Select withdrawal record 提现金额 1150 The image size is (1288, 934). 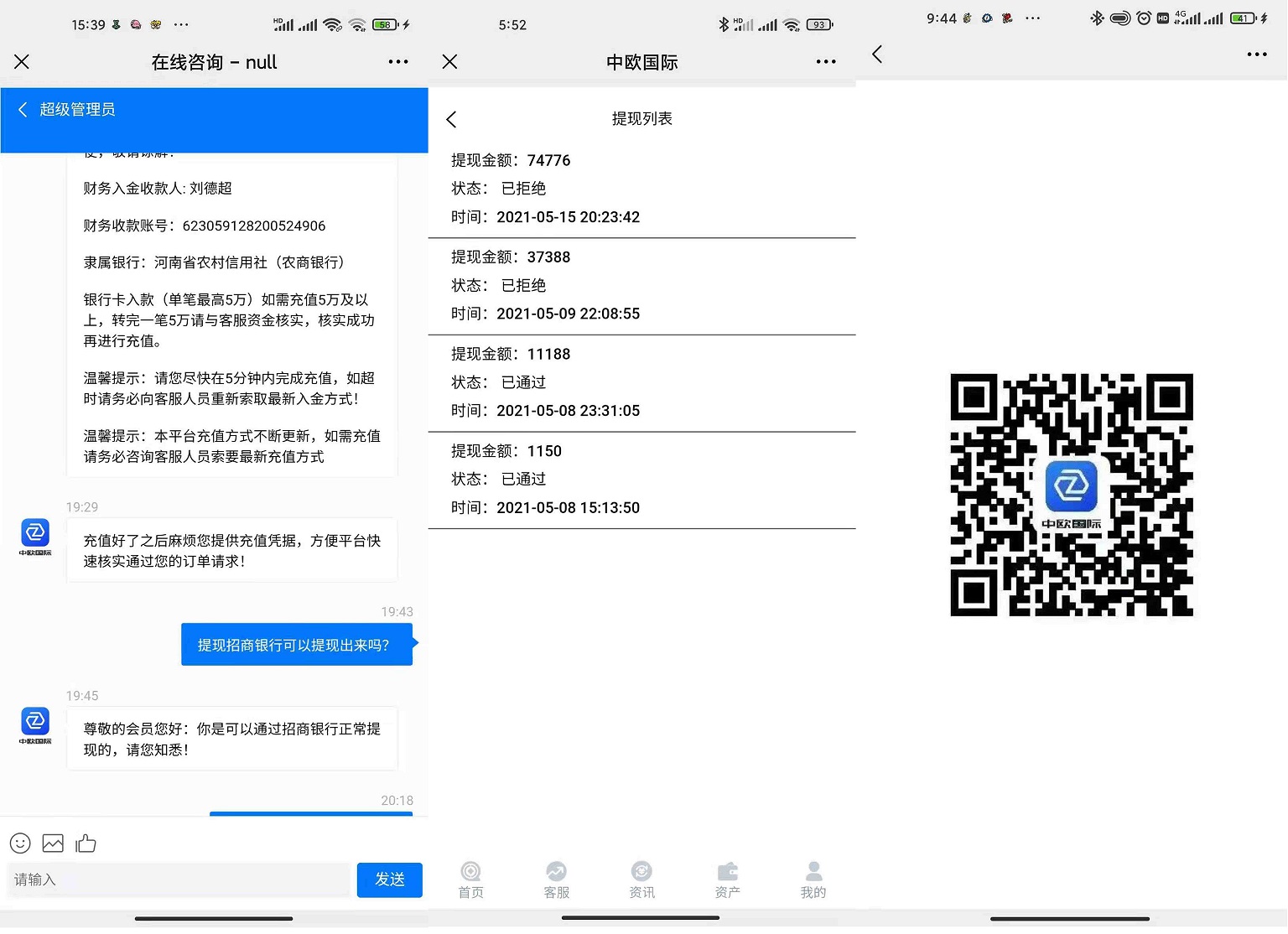(x=642, y=480)
